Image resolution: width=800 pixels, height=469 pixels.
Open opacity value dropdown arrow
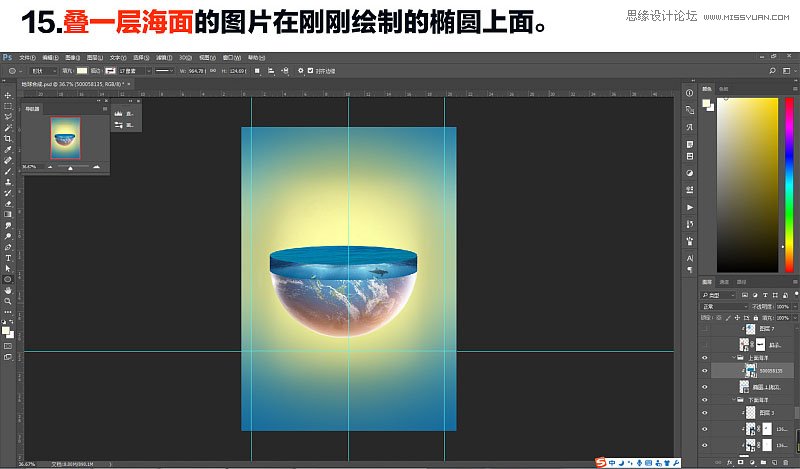pos(795,306)
